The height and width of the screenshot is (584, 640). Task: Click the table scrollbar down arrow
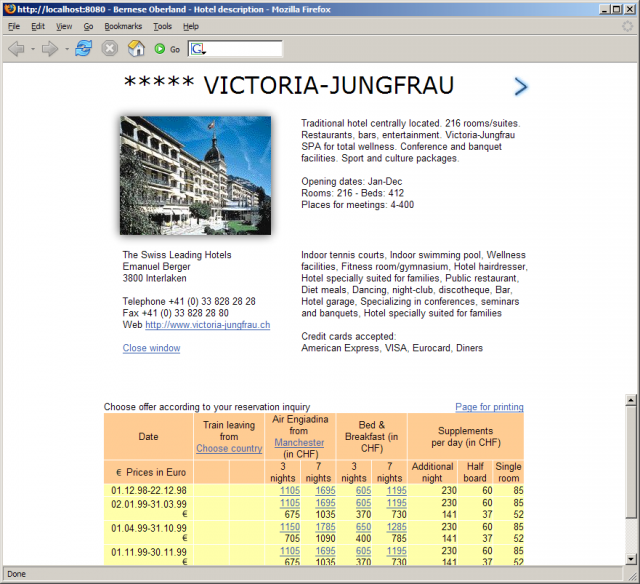tap(631, 559)
